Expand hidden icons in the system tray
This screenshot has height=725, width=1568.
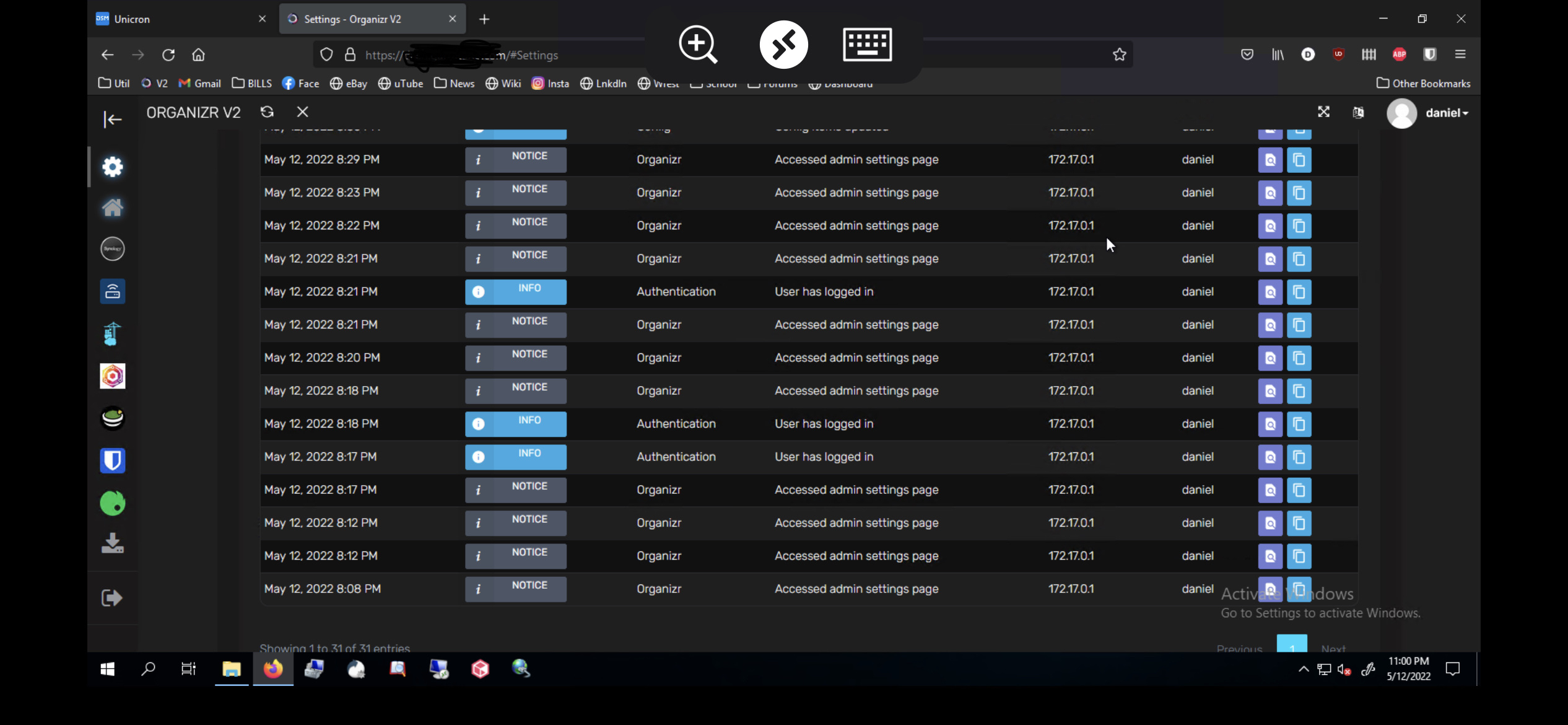click(x=1302, y=669)
